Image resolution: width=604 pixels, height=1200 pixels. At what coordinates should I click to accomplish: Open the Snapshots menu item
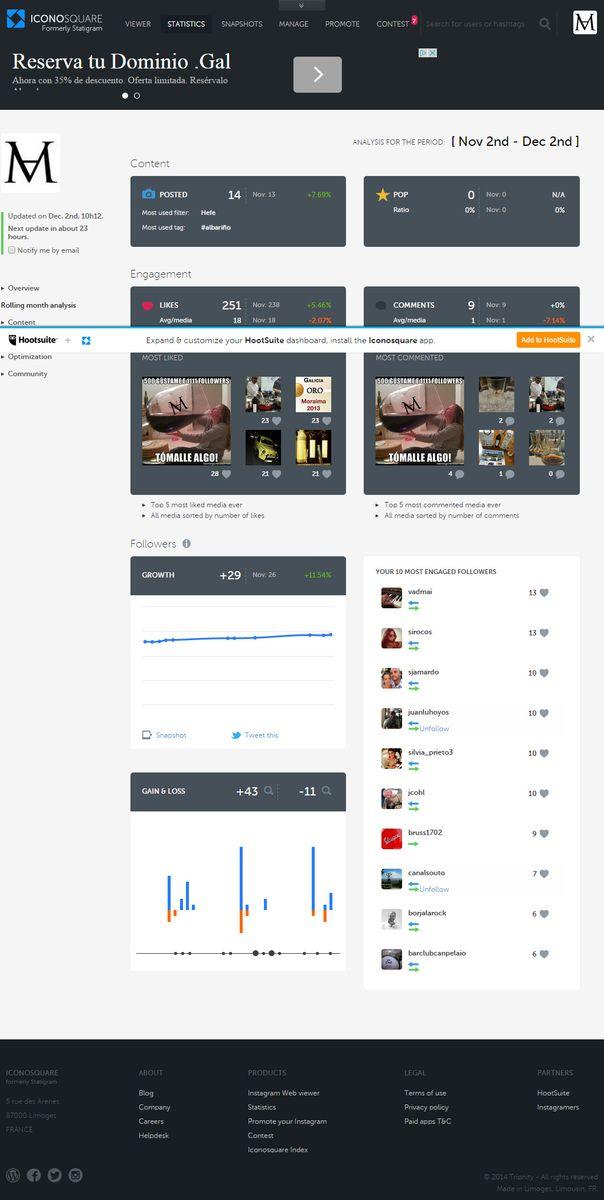click(242, 24)
